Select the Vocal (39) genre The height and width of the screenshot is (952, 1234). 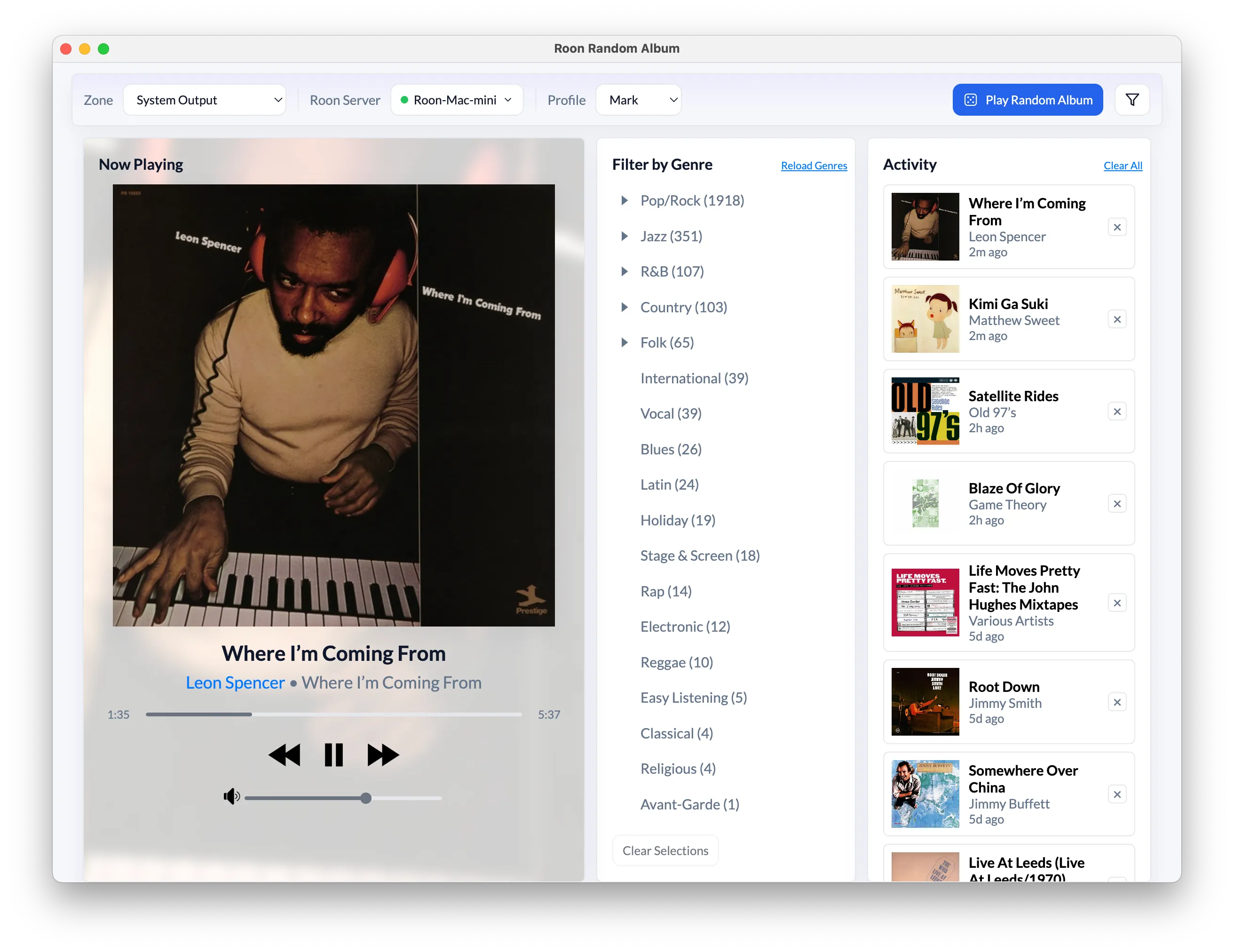(x=671, y=413)
